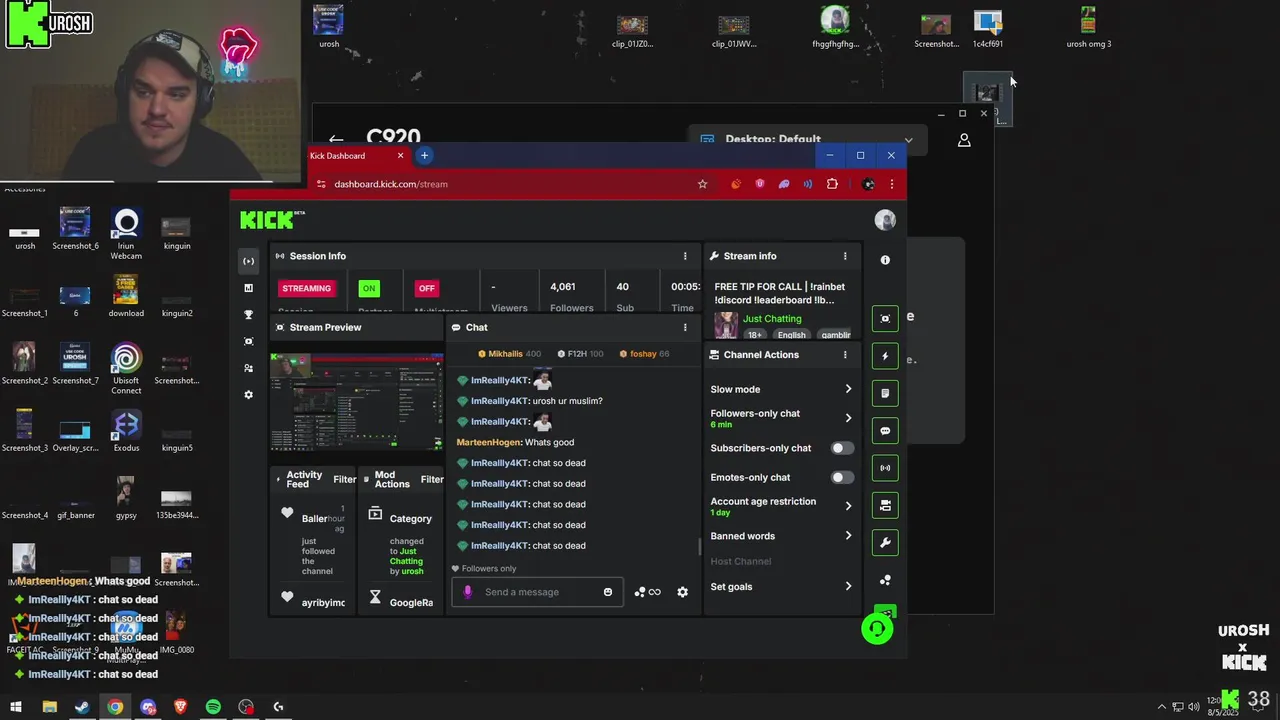Click the ON partner status badge
Screen dimensions: 1280x720
[x=369, y=288]
